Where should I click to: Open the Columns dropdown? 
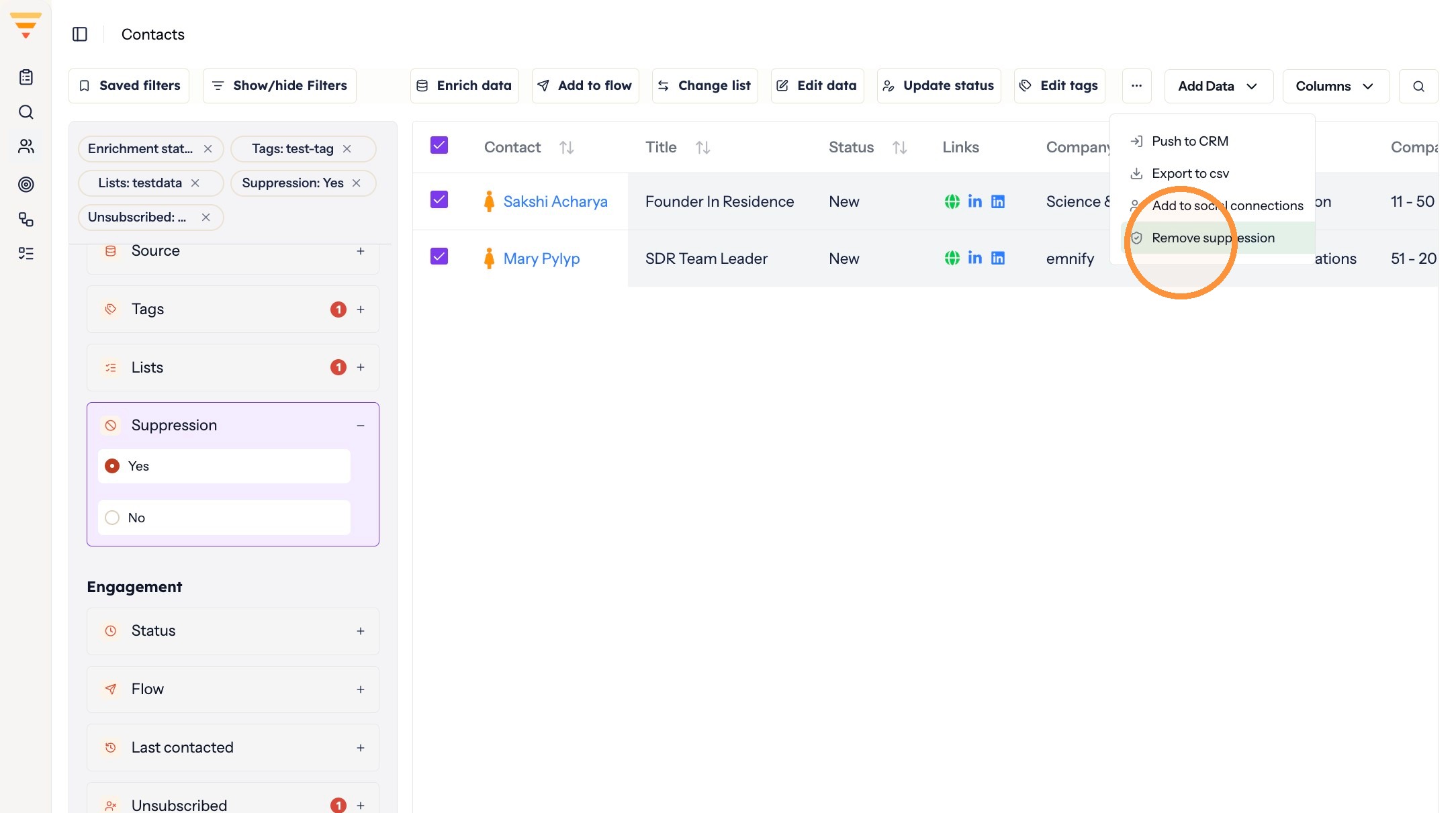click(1335, 86)
